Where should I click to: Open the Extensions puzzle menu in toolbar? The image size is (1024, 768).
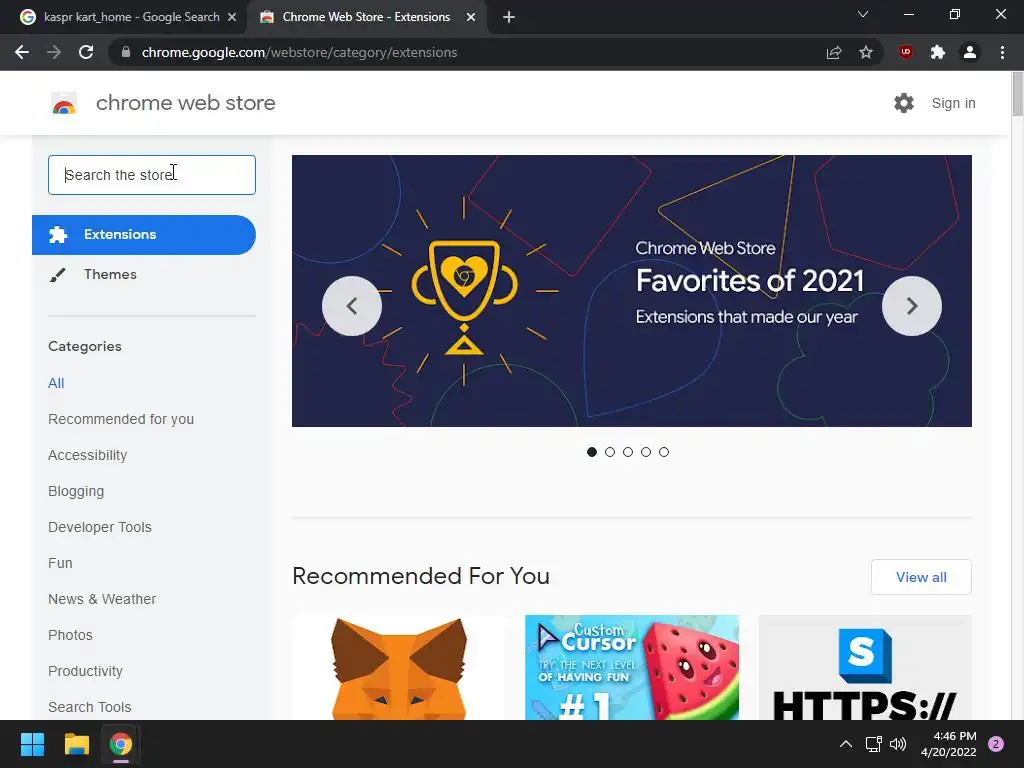coord(938,52)
